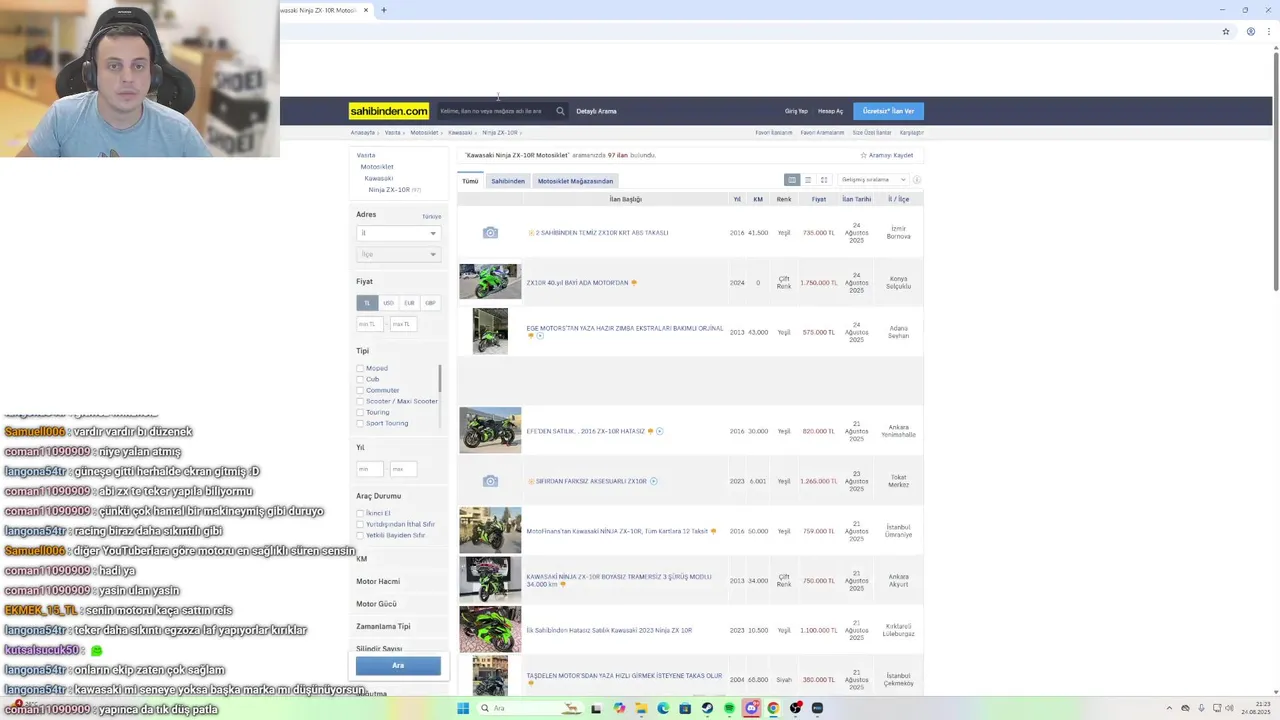
Task: Check the İkinci El checkbox
Action: coord(360,513)
